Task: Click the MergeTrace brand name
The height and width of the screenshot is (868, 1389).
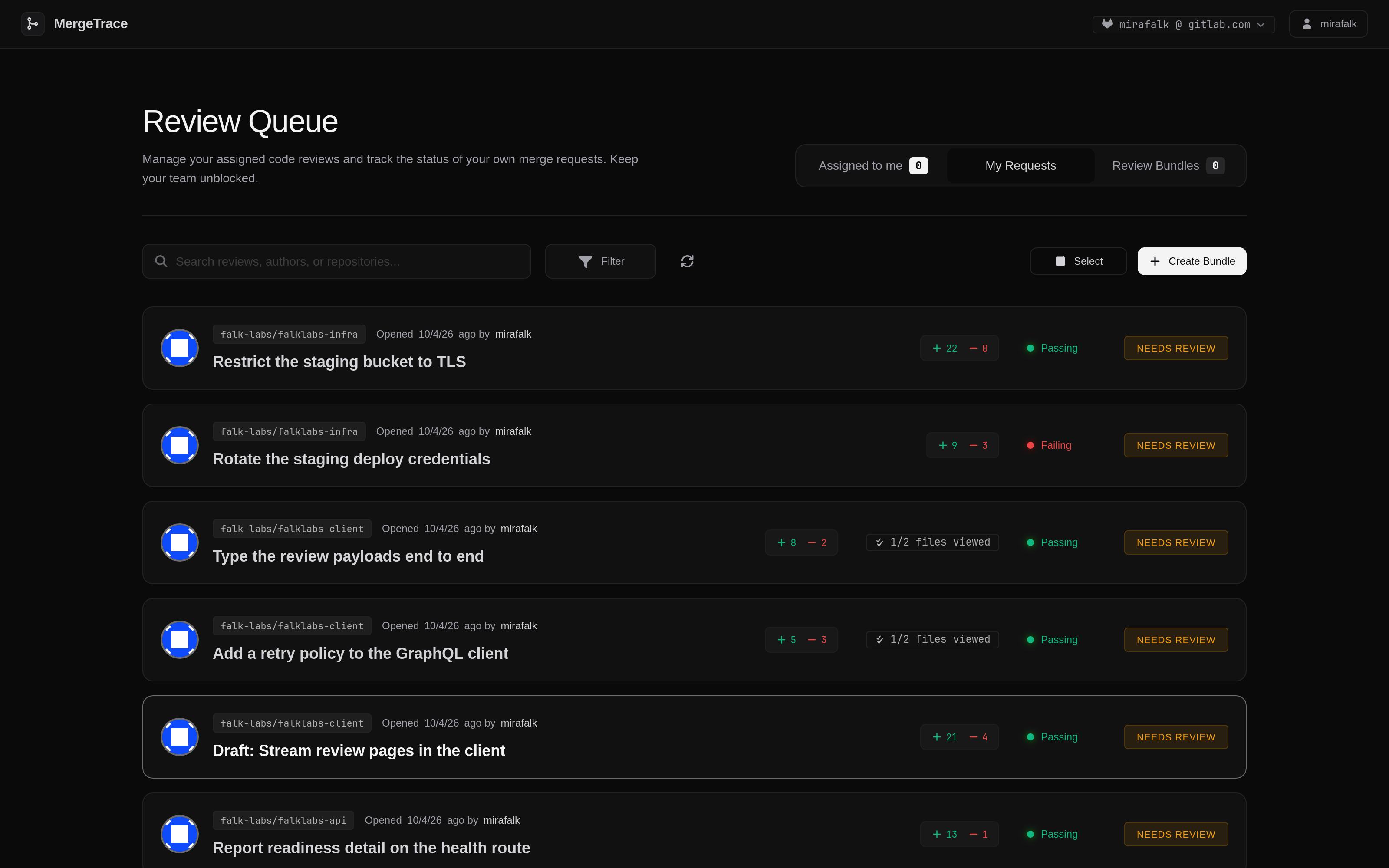Action: (91, 23)
